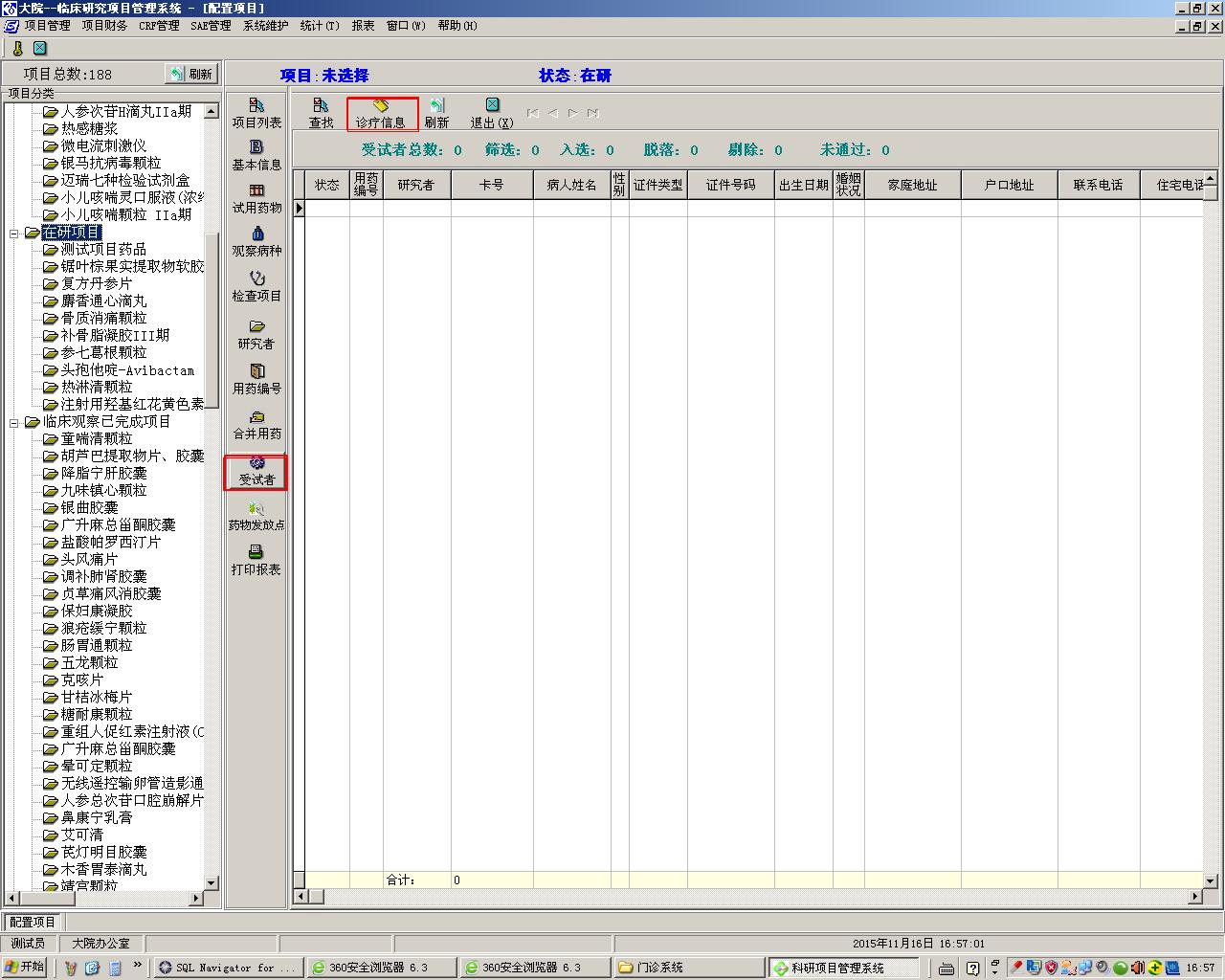
Task: Open the 项目财务 menu
Action: pos(104,26)
